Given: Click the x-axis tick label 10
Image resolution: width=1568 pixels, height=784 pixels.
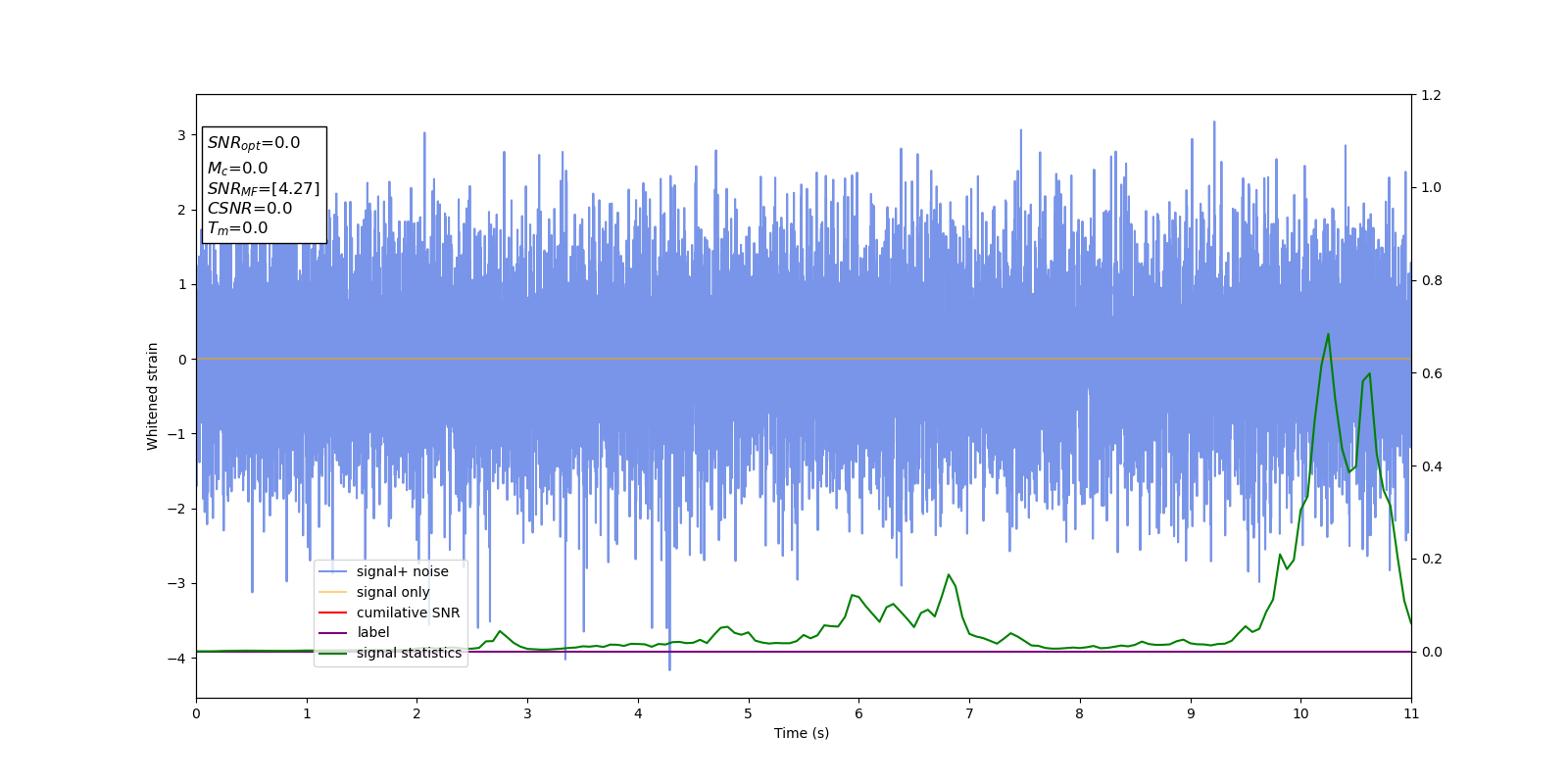Looking at the screenshot, I should (x=1300, y=713).
